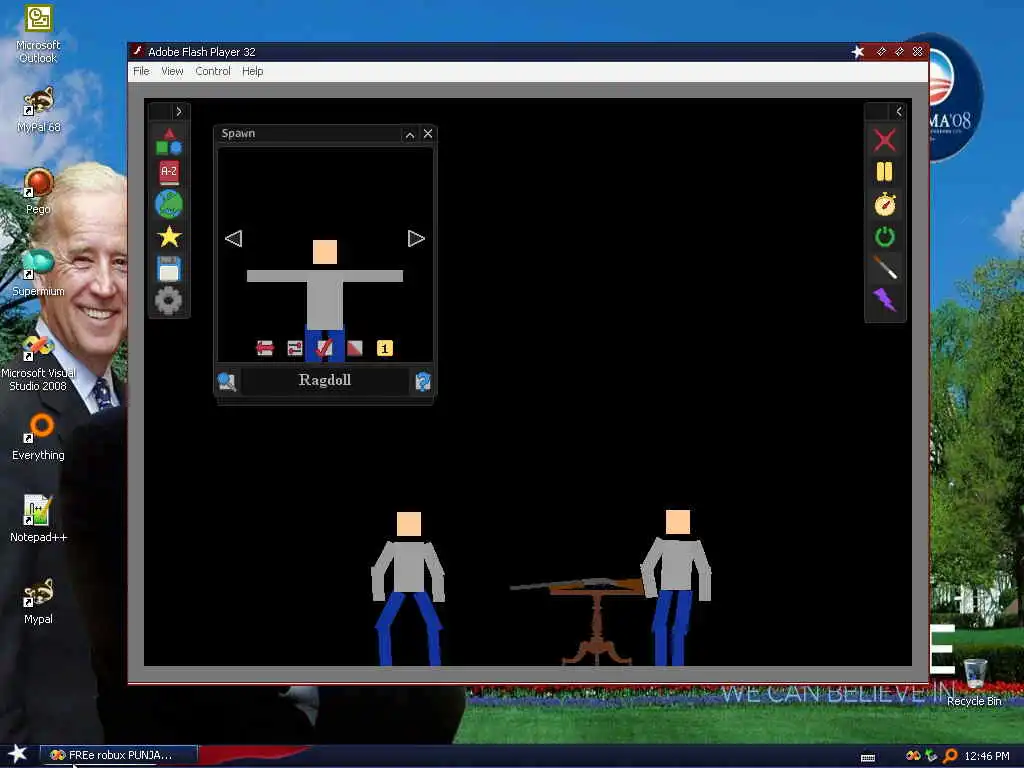Open the Control menu

[x=213, y=71]
